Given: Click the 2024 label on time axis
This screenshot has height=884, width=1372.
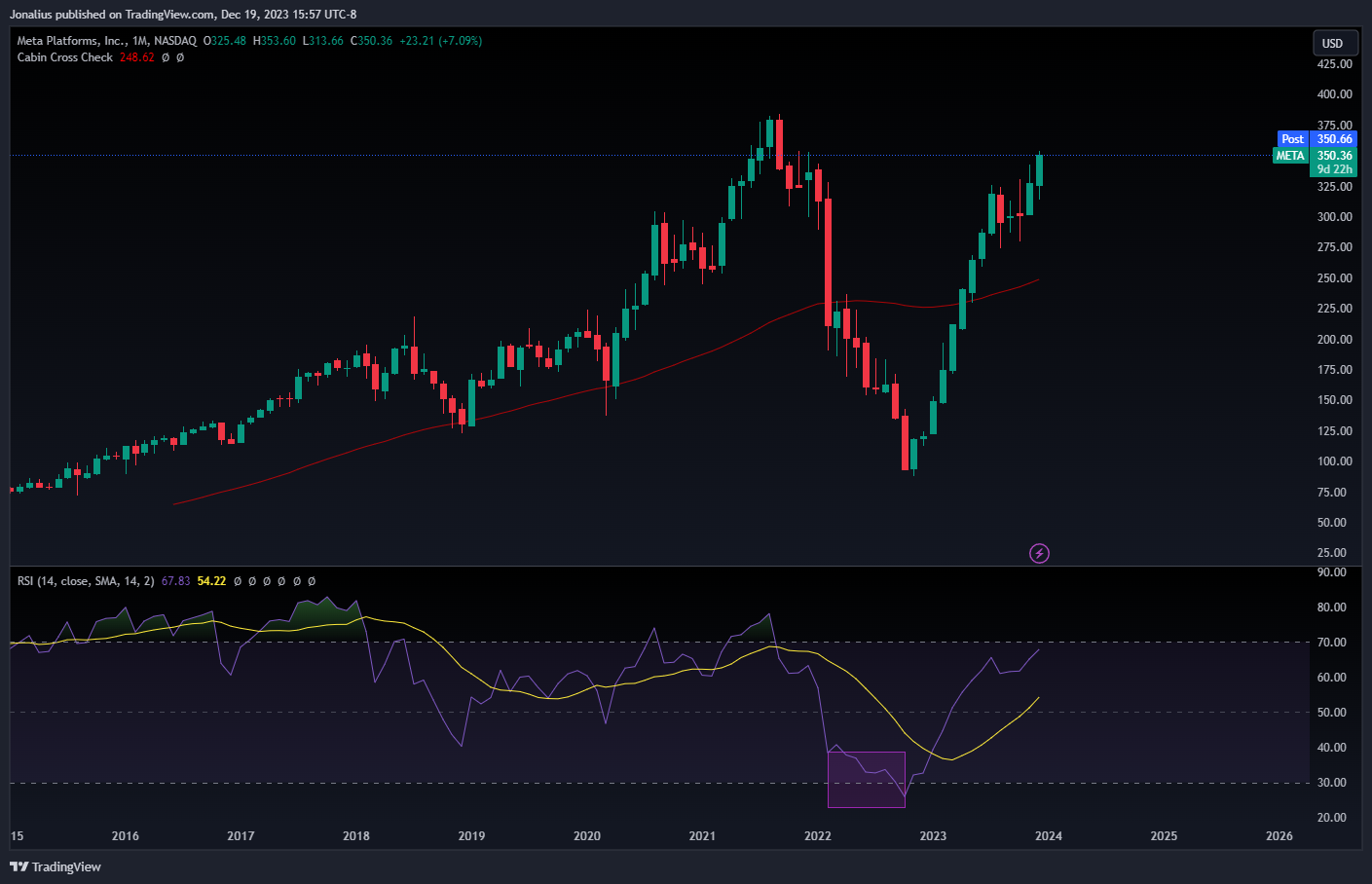Looking at the screenshot, I should (x=1049, y=836).
